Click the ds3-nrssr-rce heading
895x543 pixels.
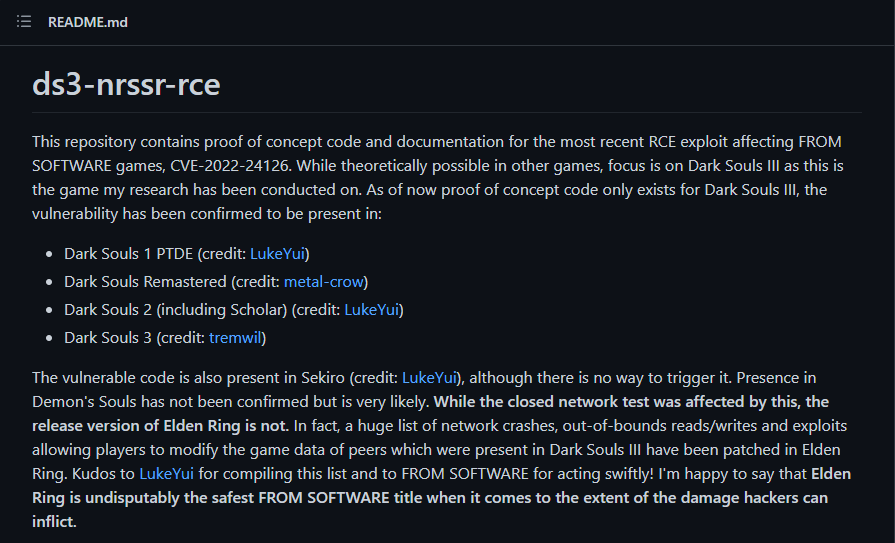(x=126, y=85)
